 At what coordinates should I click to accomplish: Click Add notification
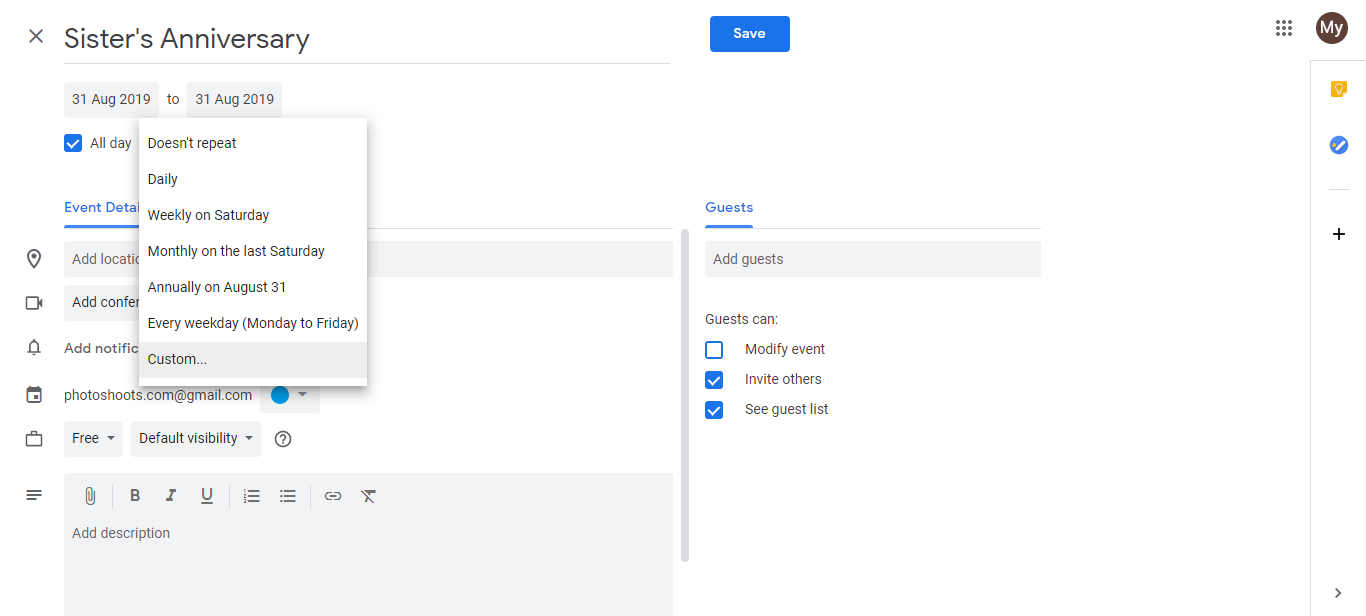pos(101,348)
